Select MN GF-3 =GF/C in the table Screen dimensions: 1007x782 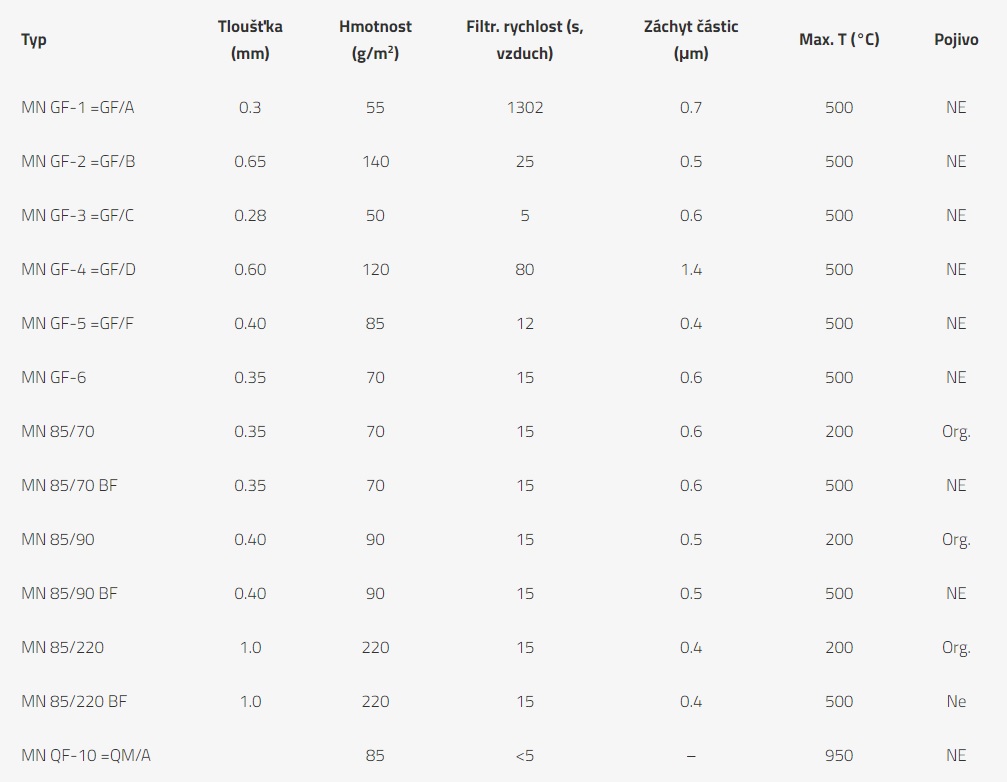[78, 215]
